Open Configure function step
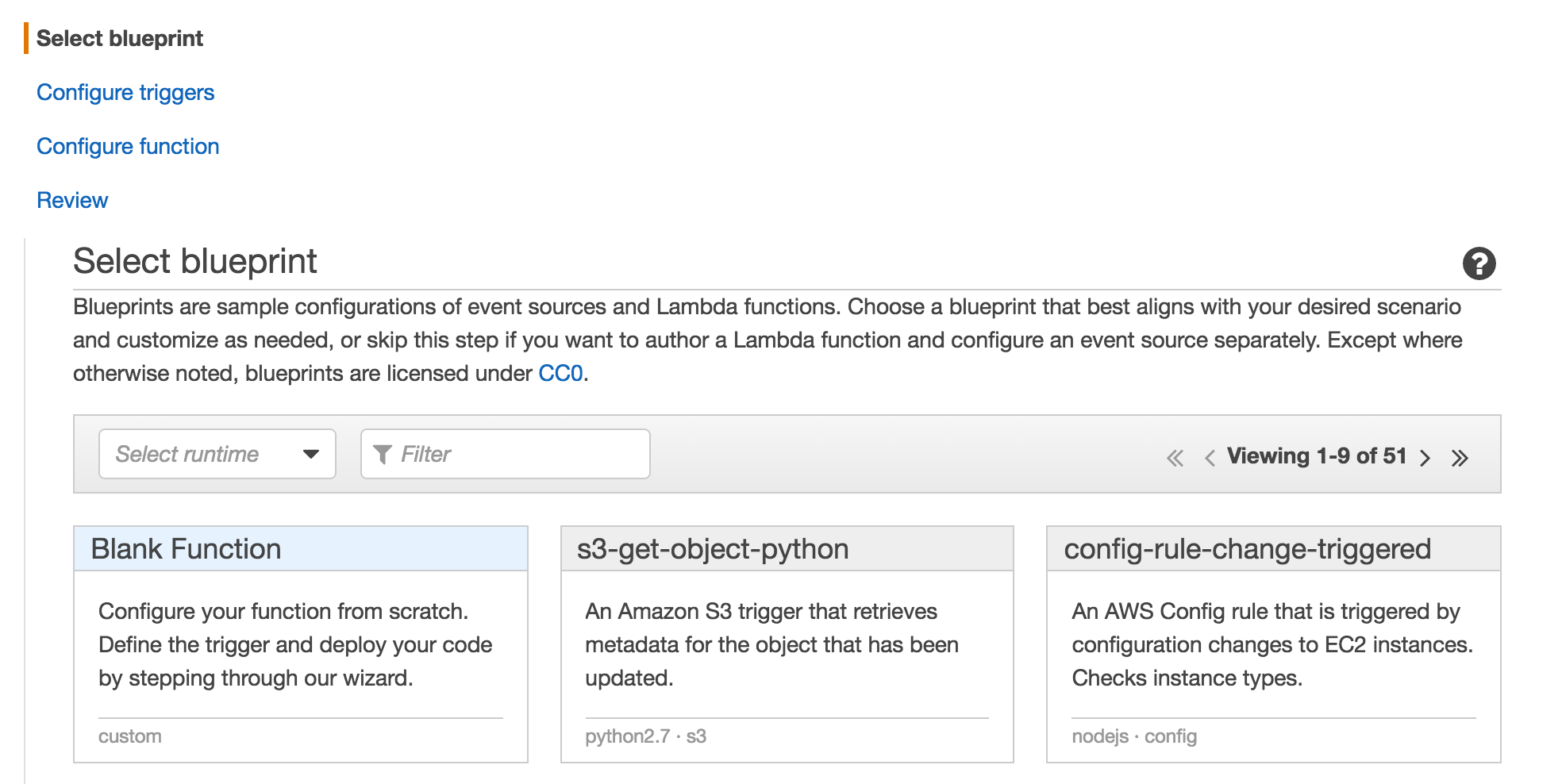Viewport: 1562px width, 784px height. [128, 147]
